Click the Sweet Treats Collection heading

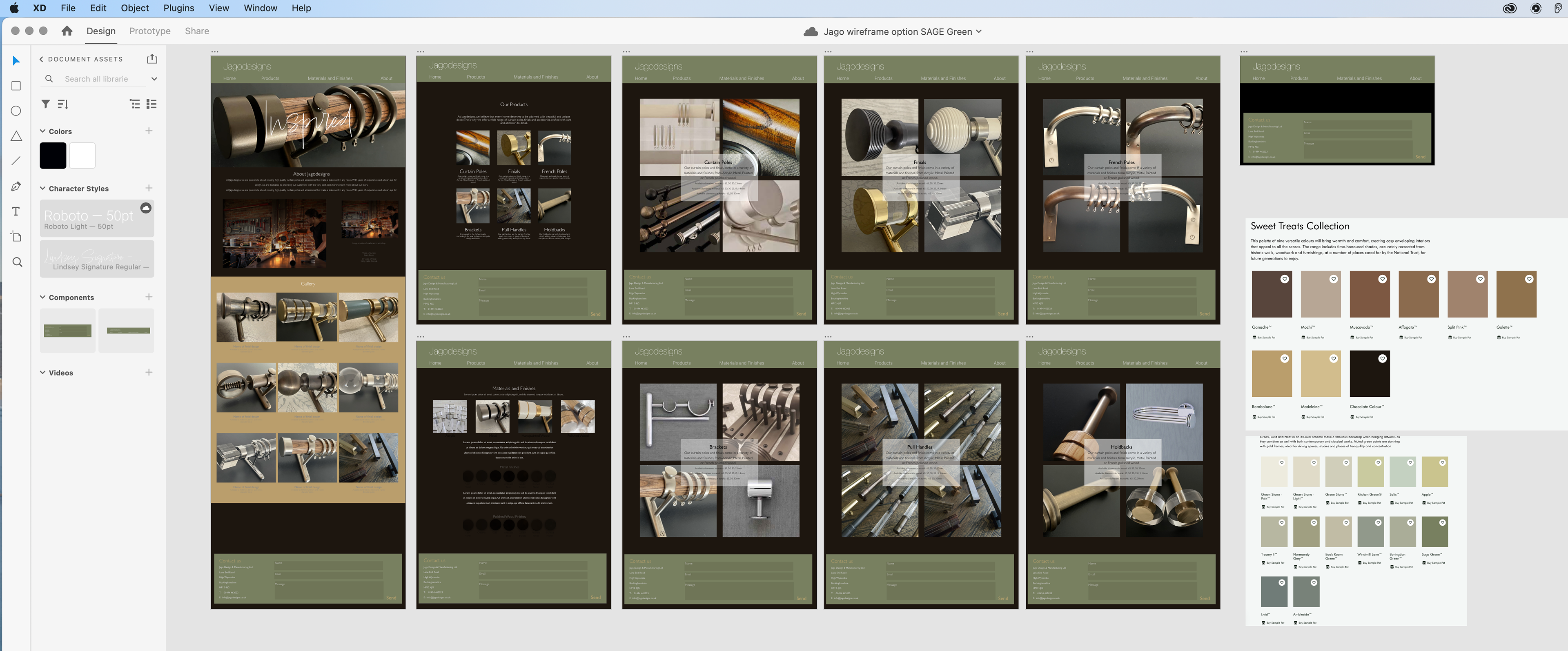point(1300,226)
